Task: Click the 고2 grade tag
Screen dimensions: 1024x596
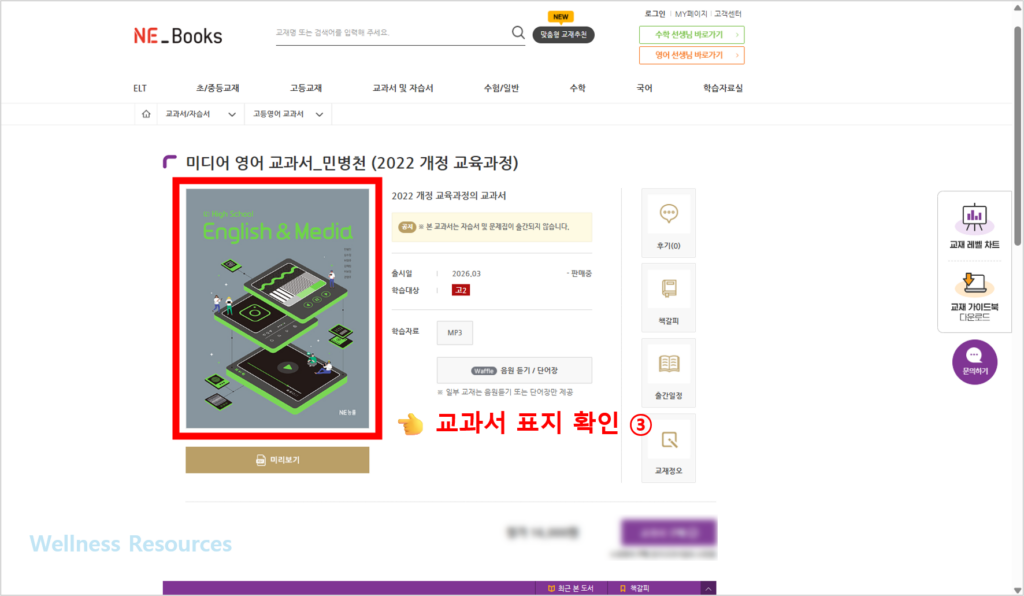Action: pyautogui.click(x=460, y=290)
